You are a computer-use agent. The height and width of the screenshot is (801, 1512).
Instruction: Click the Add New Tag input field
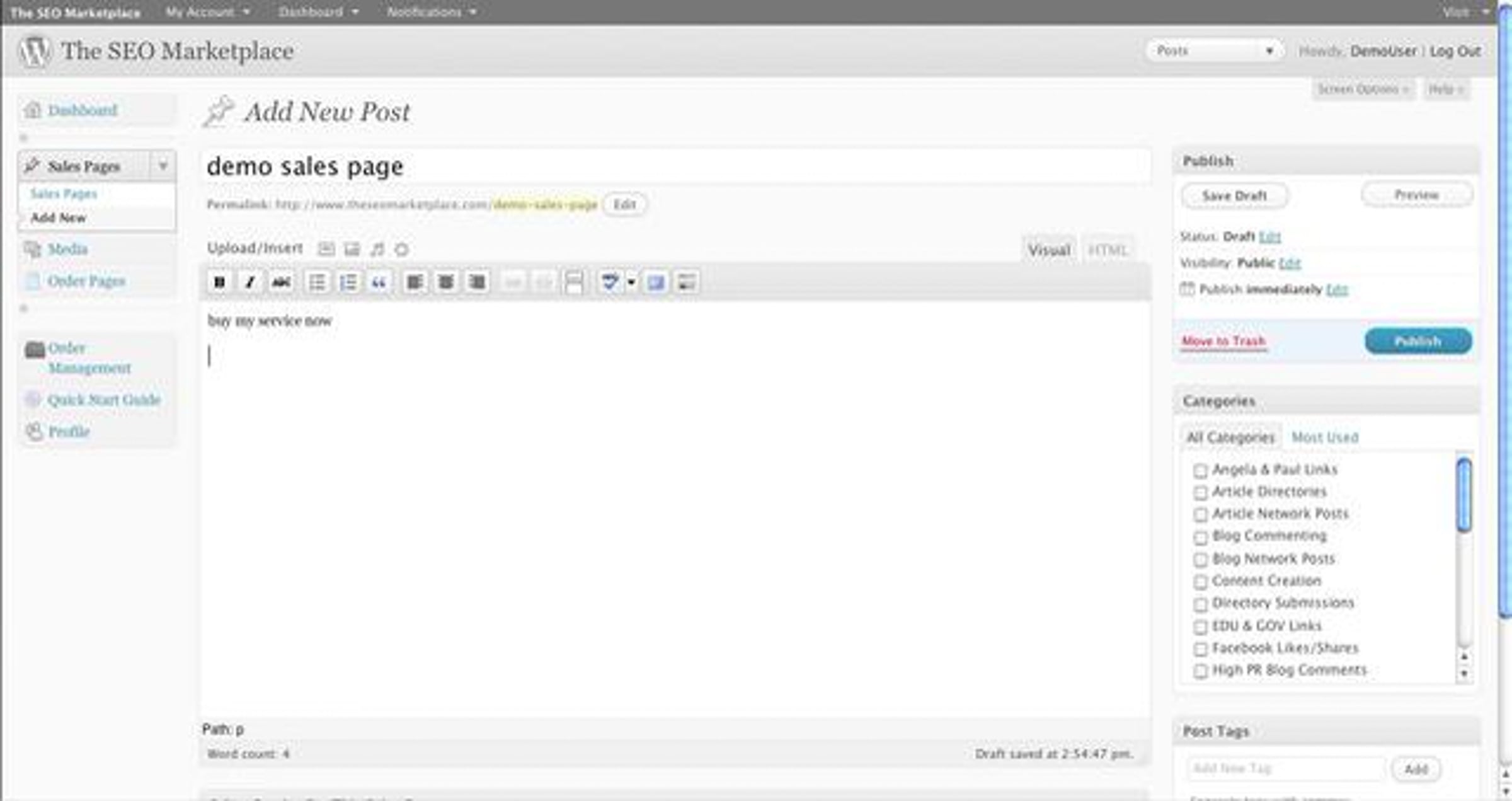(x=1285, y=769)
